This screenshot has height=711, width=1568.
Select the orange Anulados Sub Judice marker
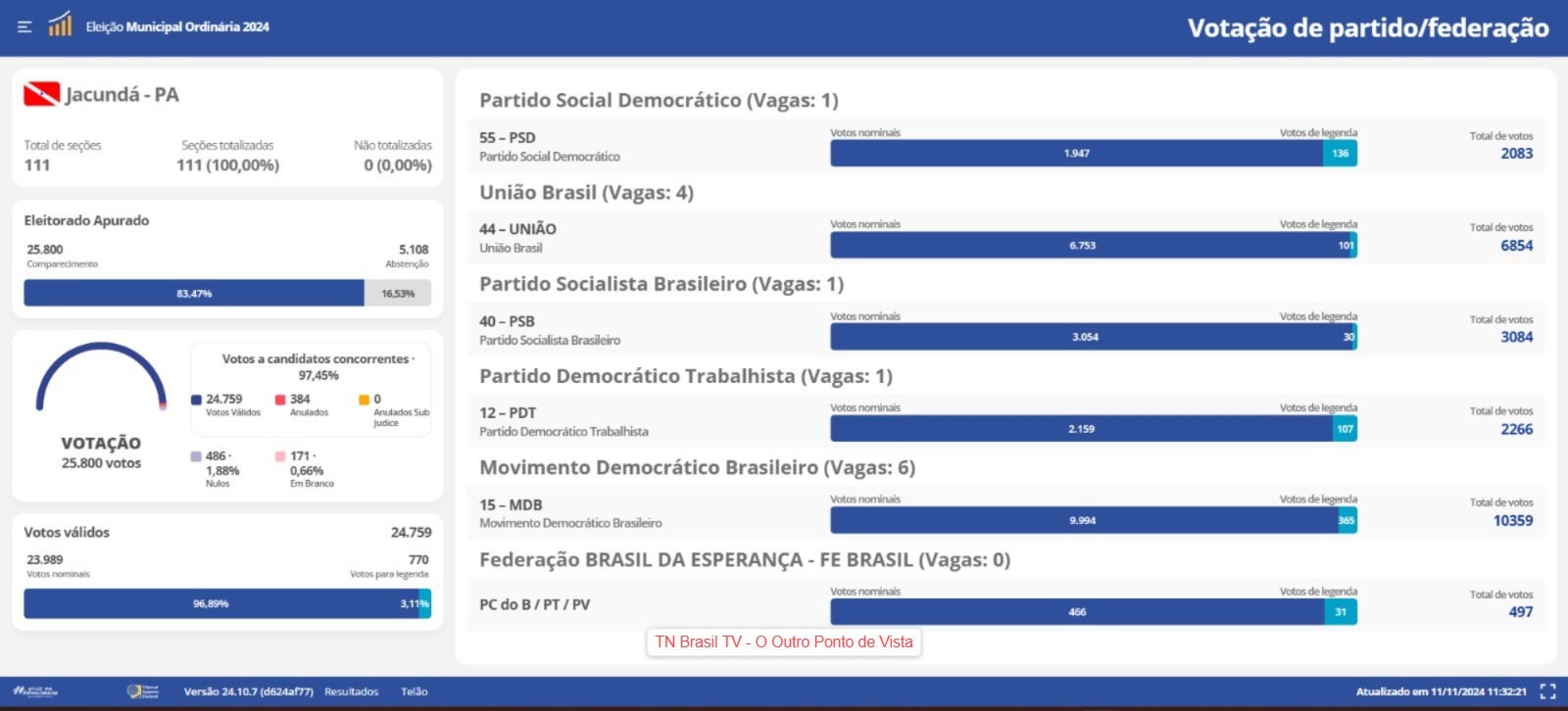[364, 400]
